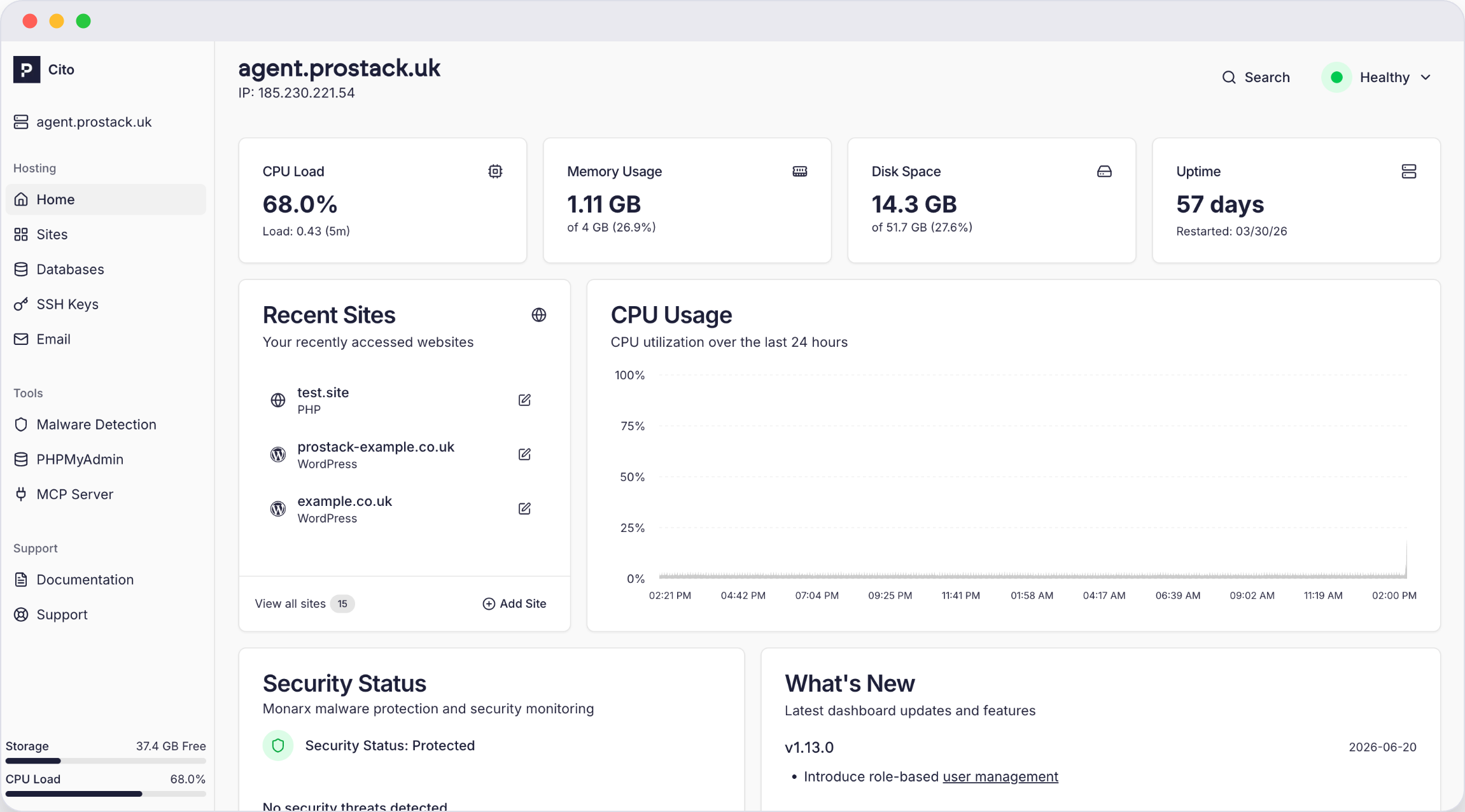Click the macOS yellow minimize window button

57,21
